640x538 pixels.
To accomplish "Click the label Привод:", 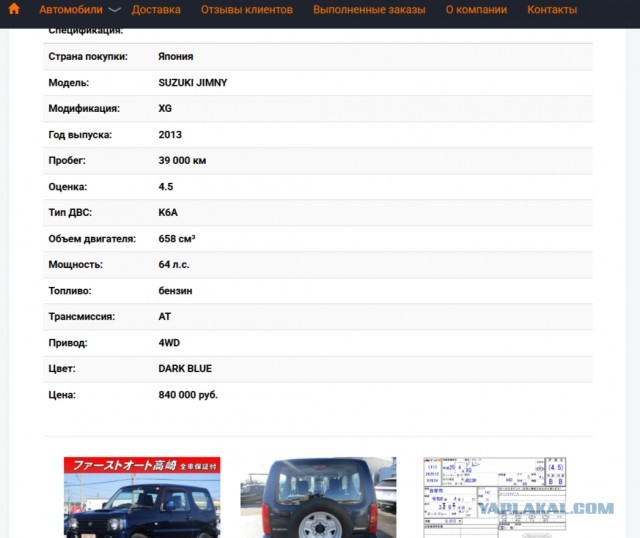I will pyautogui.click(x=68, y=342).
